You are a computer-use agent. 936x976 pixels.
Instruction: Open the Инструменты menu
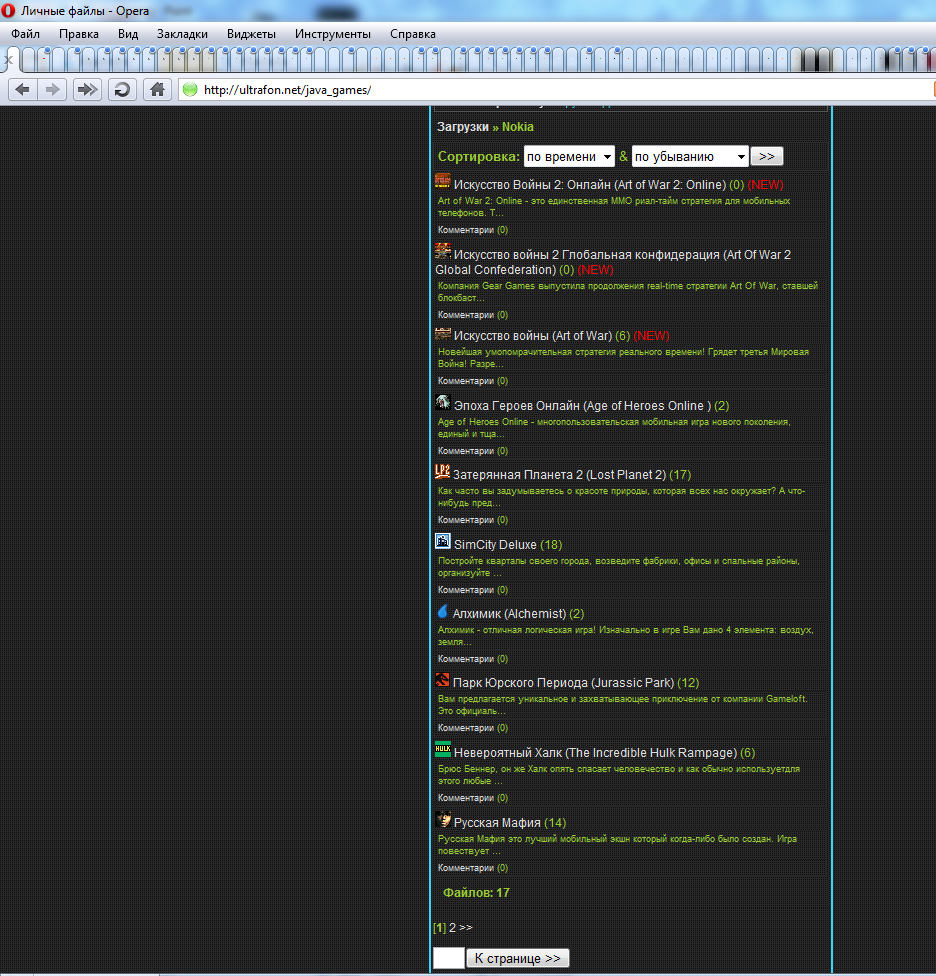coord(332,34)
